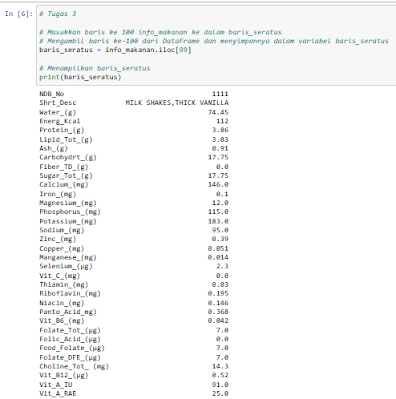396x399 pixels.
Task: Select the Energ_Kcal value 112
Action: (x=222, y=121)
